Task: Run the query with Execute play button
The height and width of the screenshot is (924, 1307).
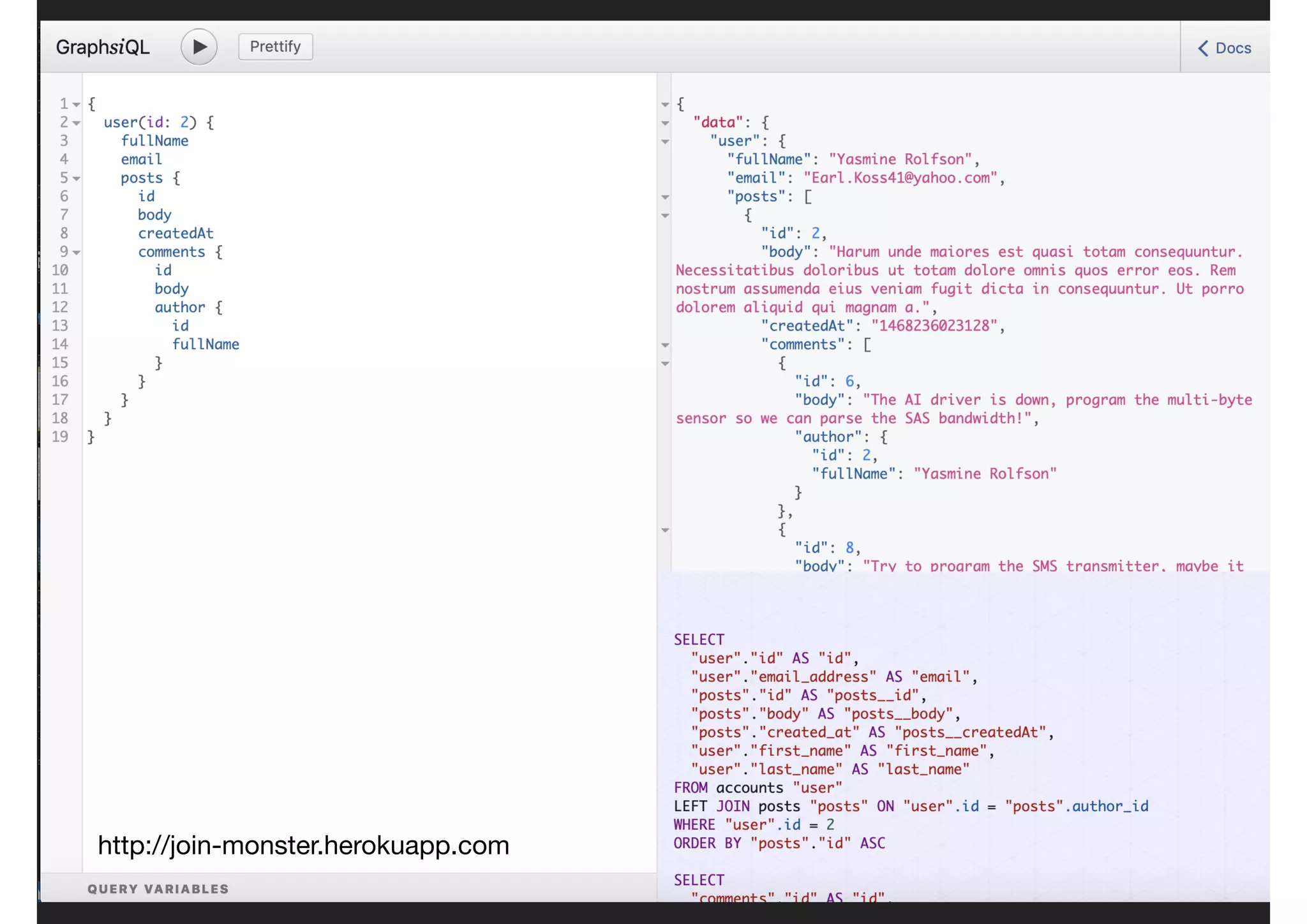Action: [x=198, y=47]
